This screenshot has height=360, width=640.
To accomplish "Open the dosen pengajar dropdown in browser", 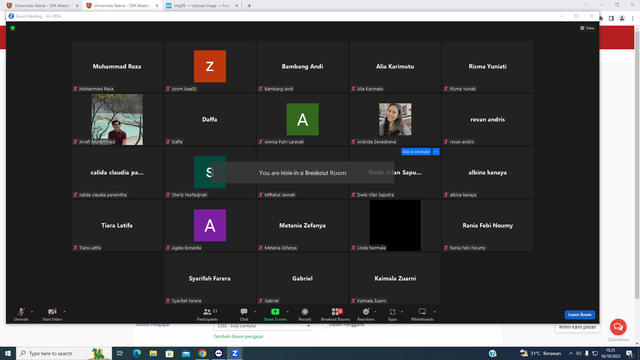I will [x=262, y=326].
